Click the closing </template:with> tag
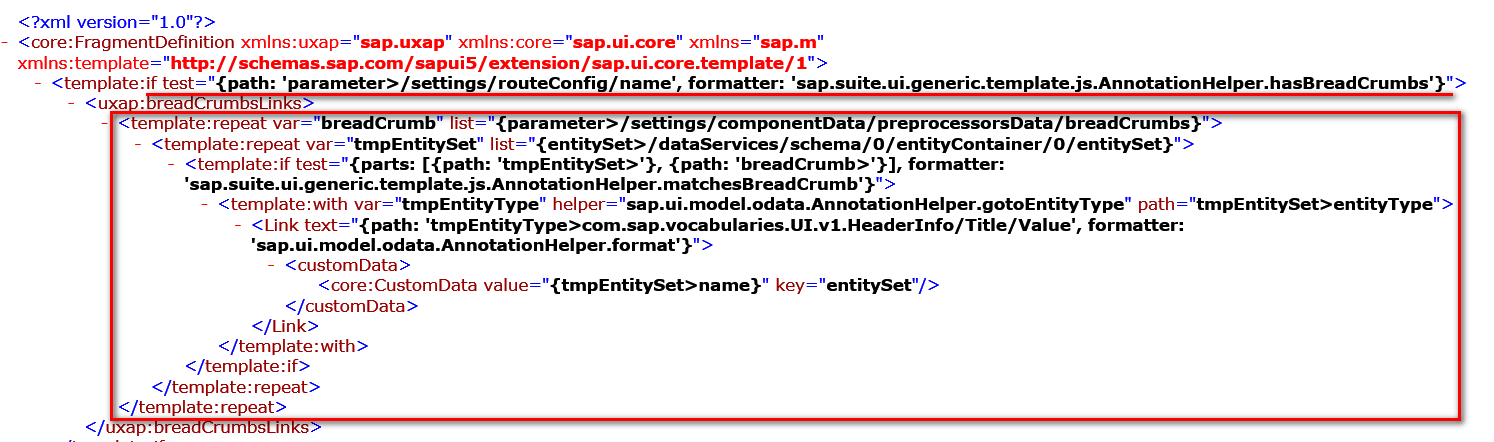Image resolution: width=1494 pixels, height=442 pixels. [294, 346]
